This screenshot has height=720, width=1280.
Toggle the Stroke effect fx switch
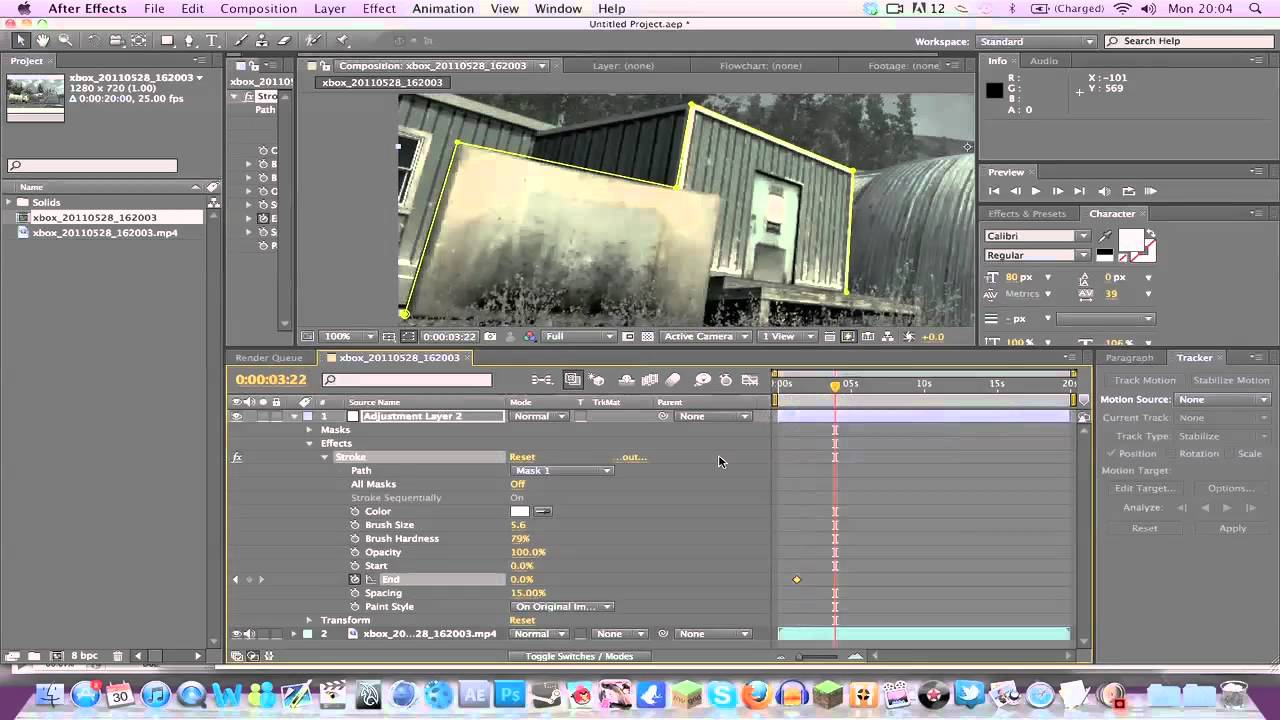point(237,457)
